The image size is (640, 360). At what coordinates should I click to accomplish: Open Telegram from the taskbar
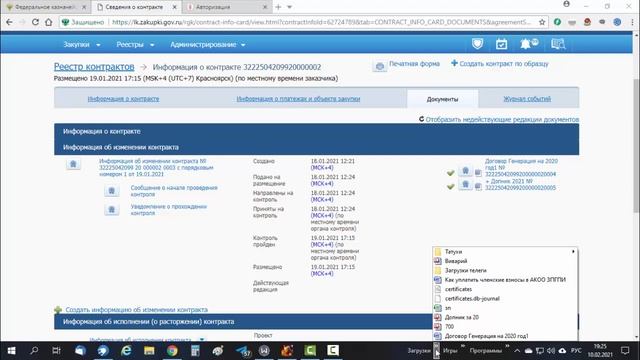pyautogui.click(x=244, y=351)
